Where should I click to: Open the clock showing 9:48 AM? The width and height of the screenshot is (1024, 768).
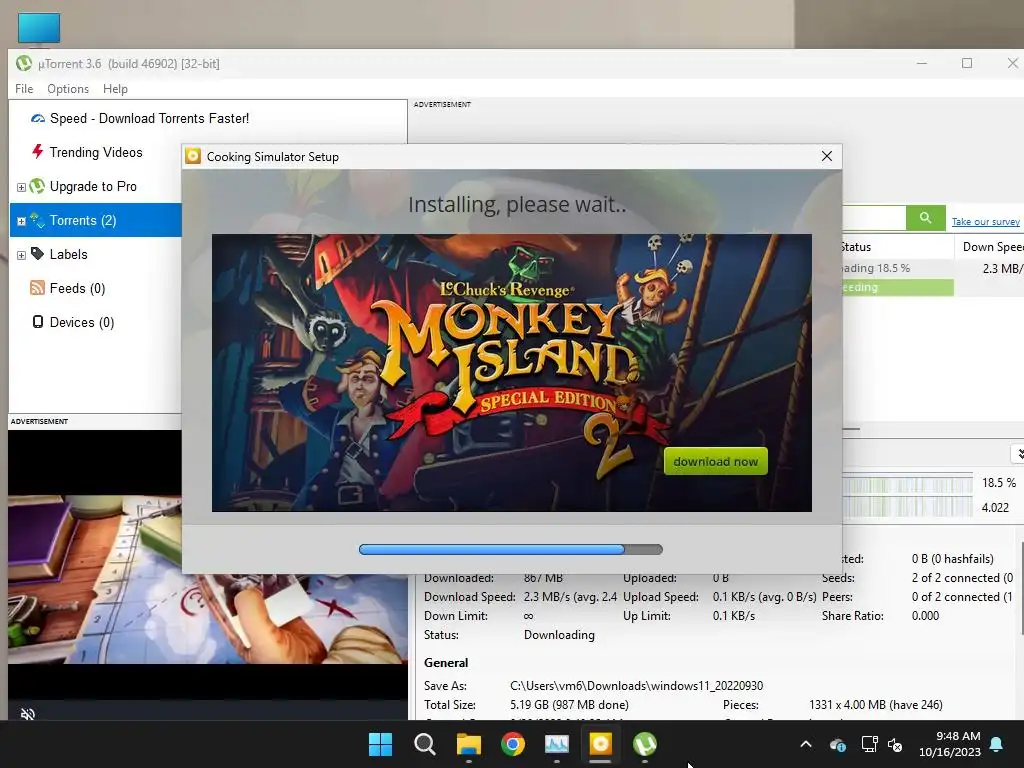950,744
